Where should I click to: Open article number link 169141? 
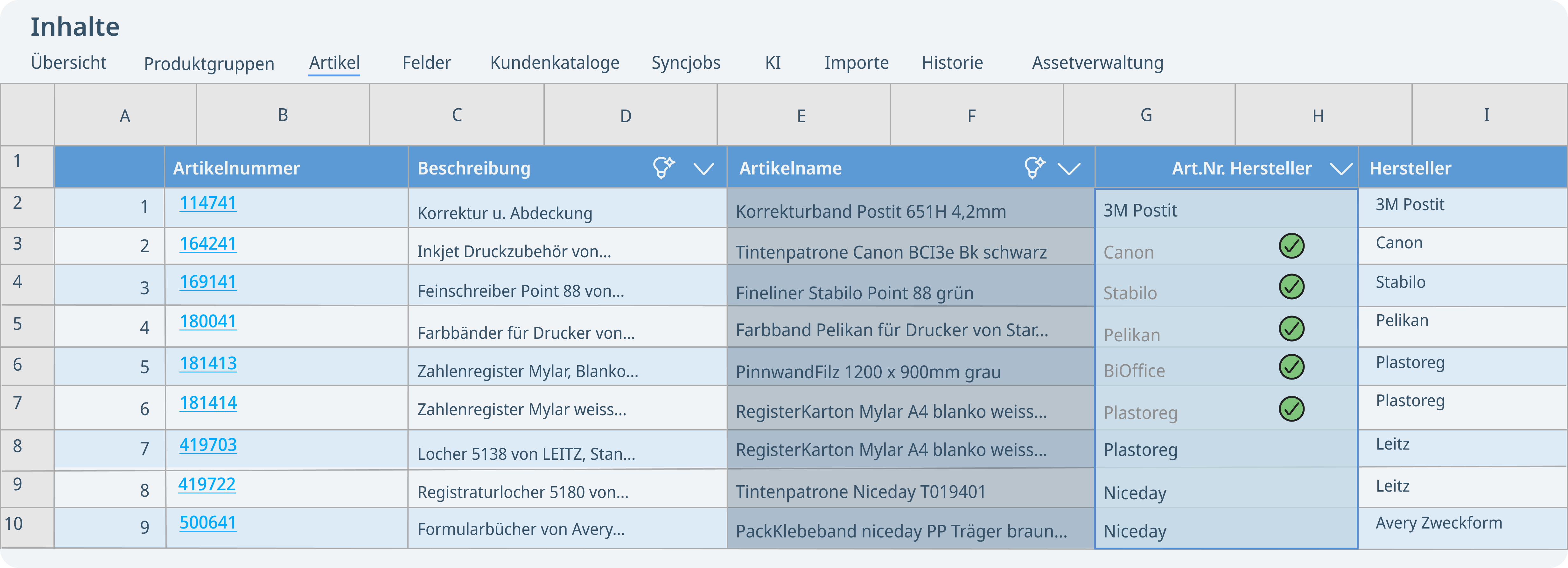point(207,282)
